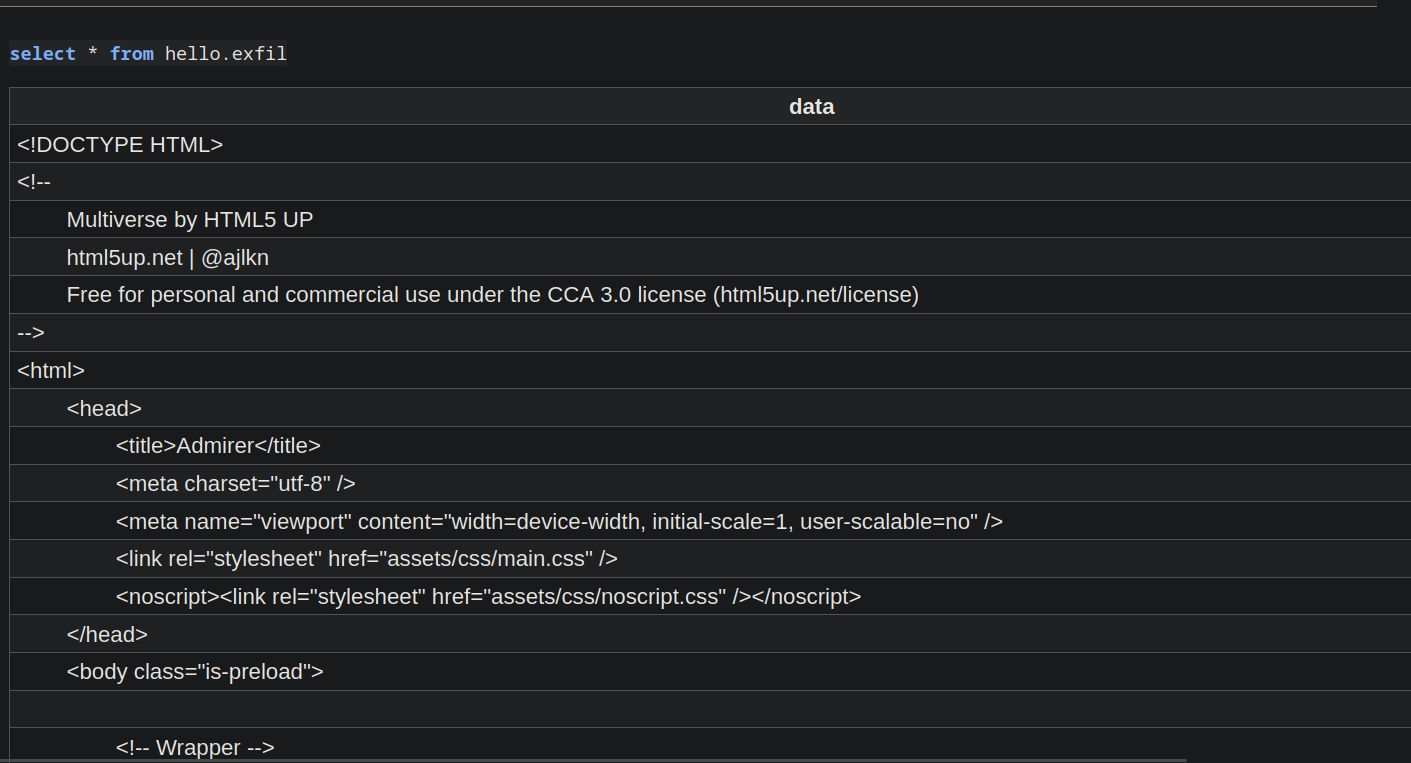
Task: Select the "<!DOCTYPE HTML>" result row
Action: 120,144
